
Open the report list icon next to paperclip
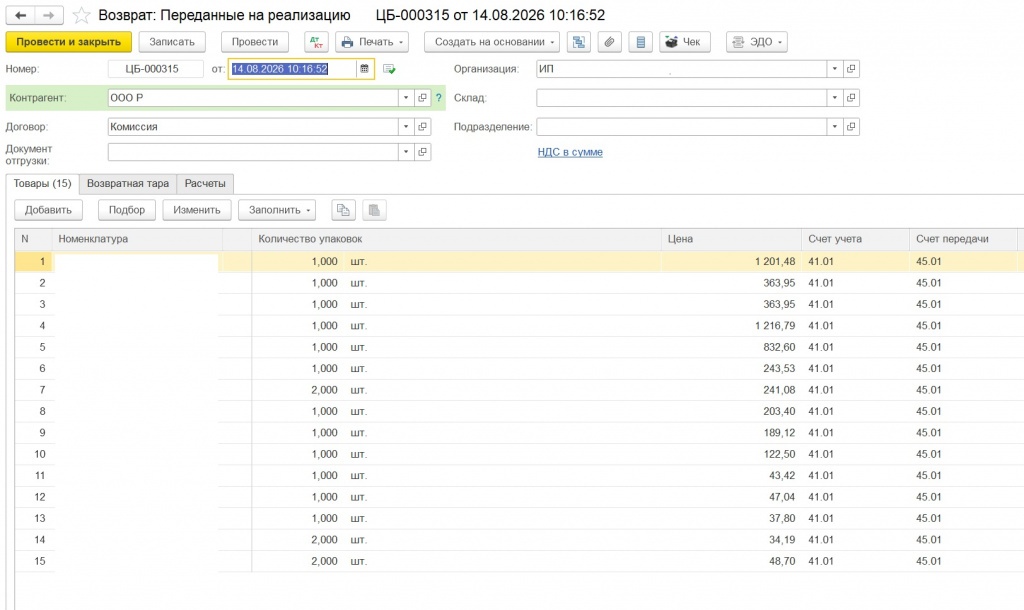coord(641,42)
